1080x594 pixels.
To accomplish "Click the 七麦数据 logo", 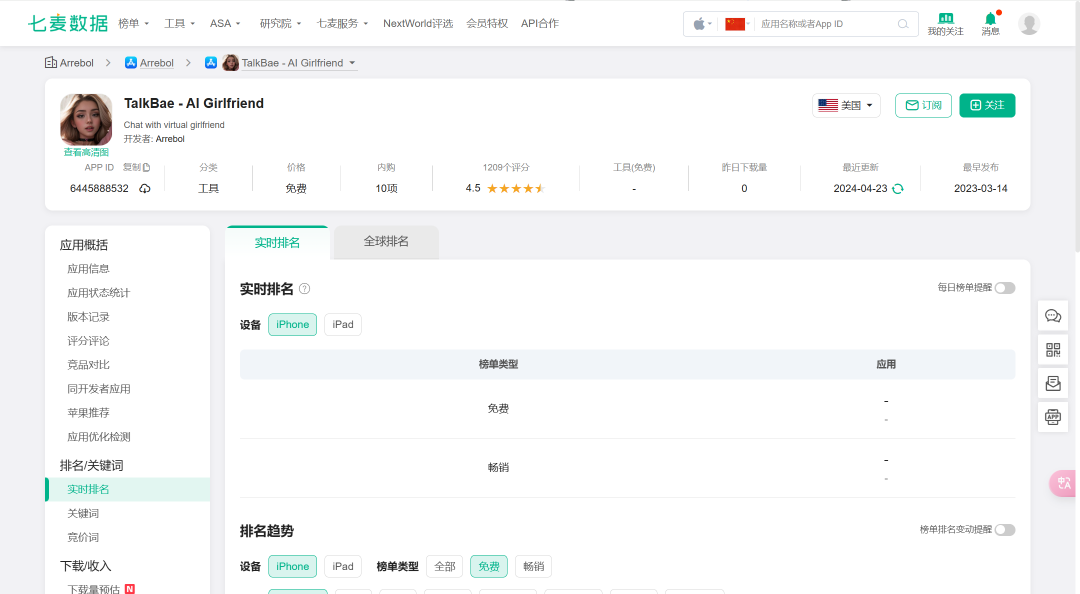I will point(68,23).
